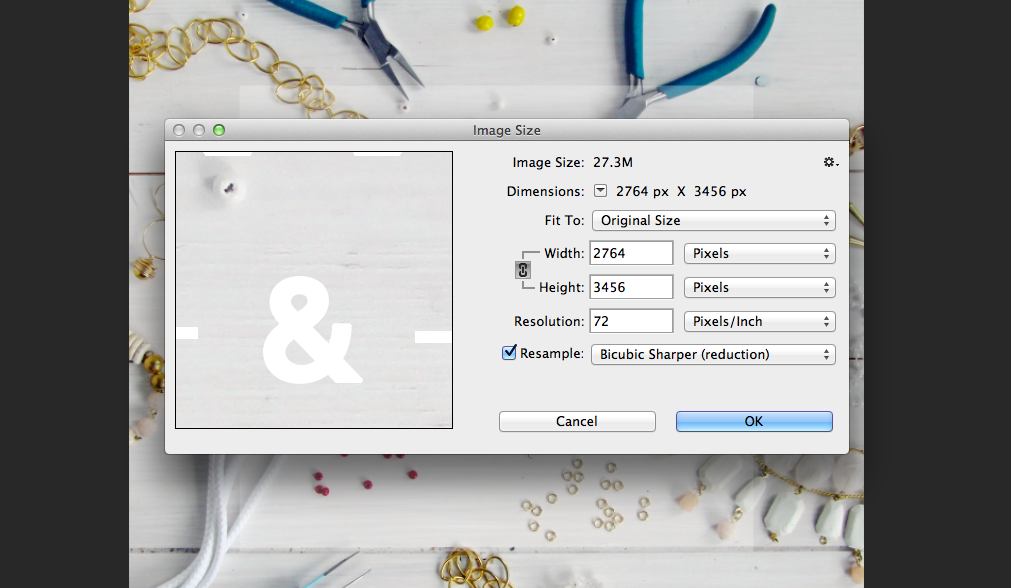Viewport: 1011px width, 588px height.
Task: Open the Bicubic Sharper resample method dropdown
Action: (x=713, y=355)
